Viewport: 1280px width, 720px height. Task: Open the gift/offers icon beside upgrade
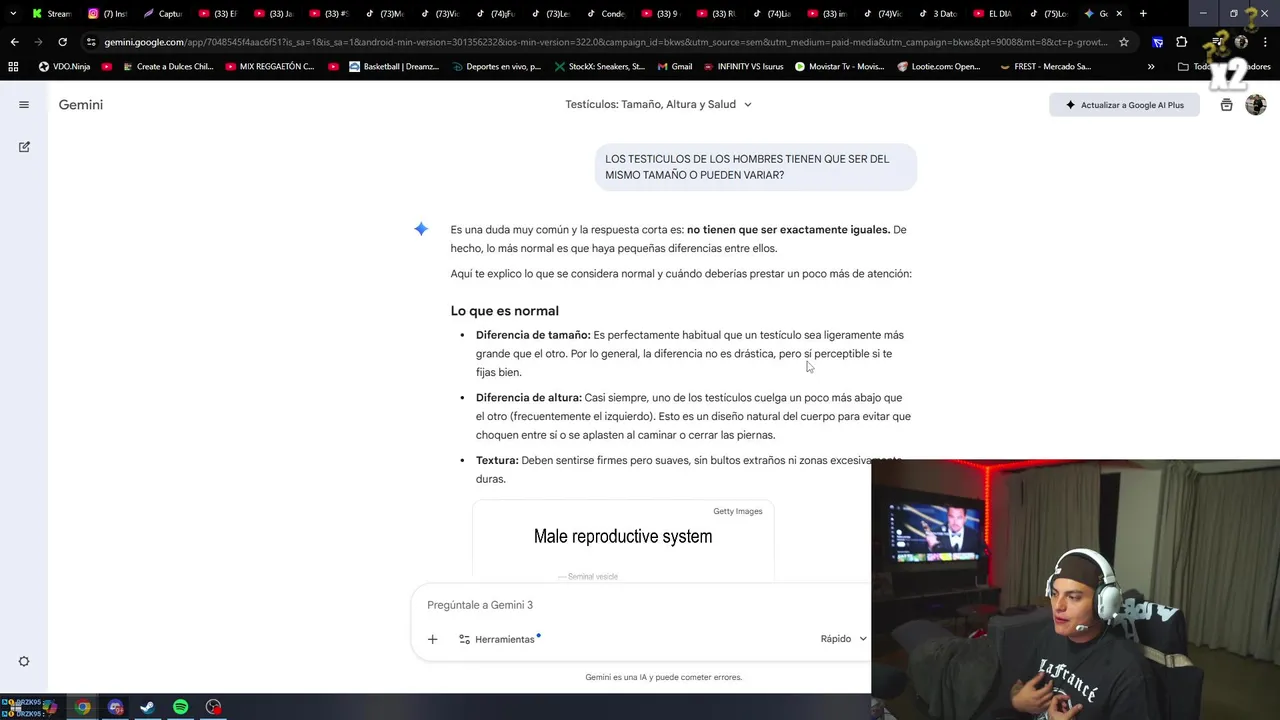[x=1226, y=105]
